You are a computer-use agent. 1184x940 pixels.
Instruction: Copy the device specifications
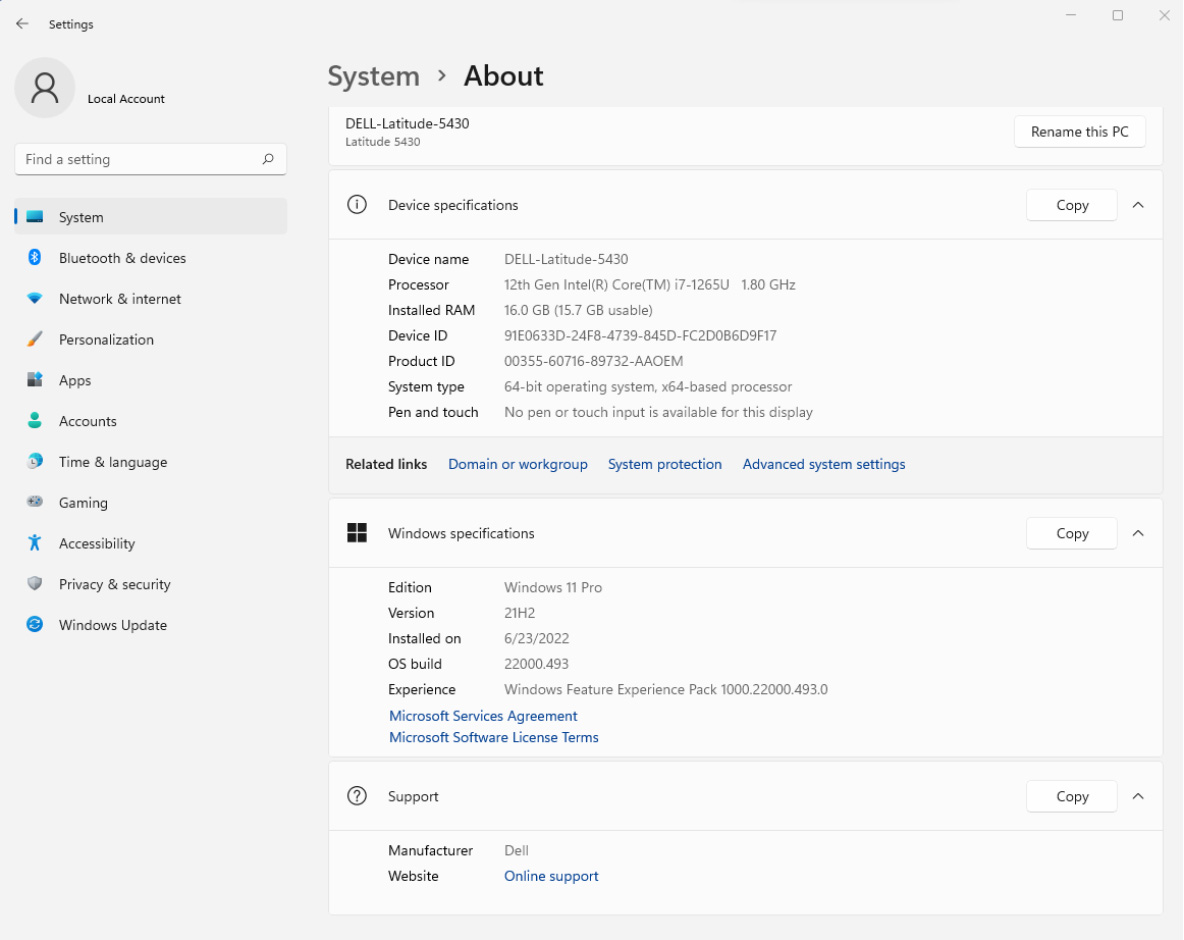(1071, 205)
